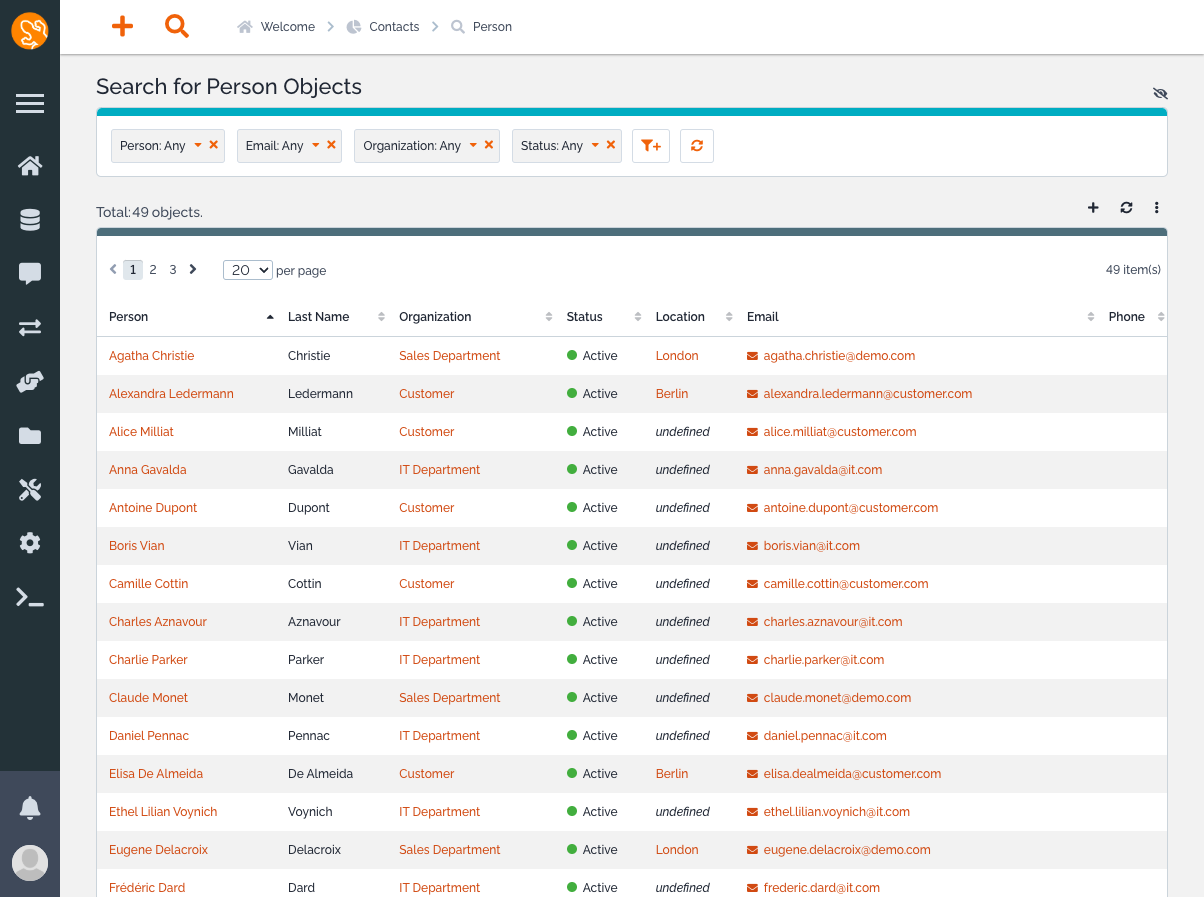Open the wrench and screwdriver sidebar menu
Image resolution: width=1204 pixels, height=897 pixels.
pyautogui.click(x=30, y=490)
